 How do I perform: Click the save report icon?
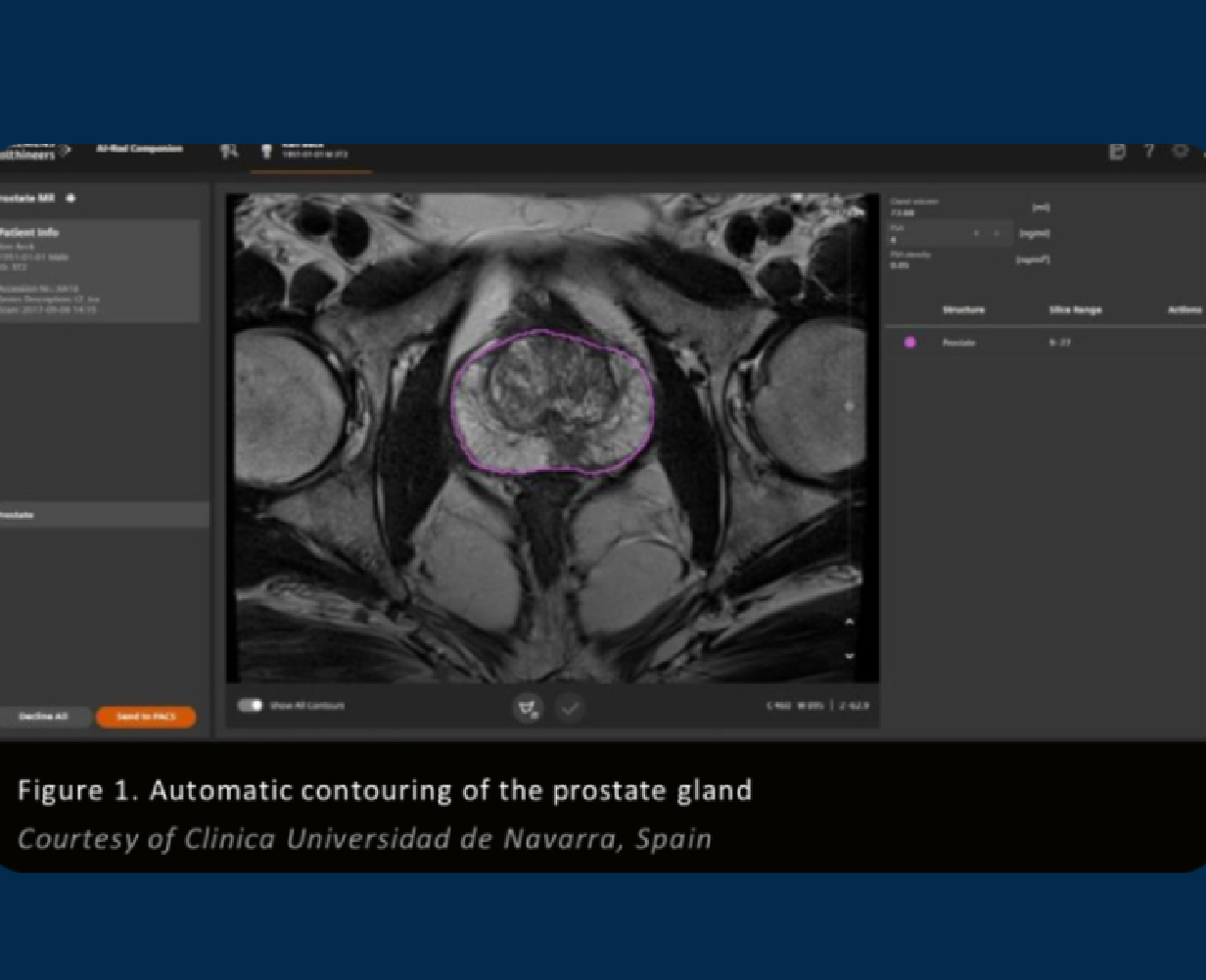tap(1117, 152)
